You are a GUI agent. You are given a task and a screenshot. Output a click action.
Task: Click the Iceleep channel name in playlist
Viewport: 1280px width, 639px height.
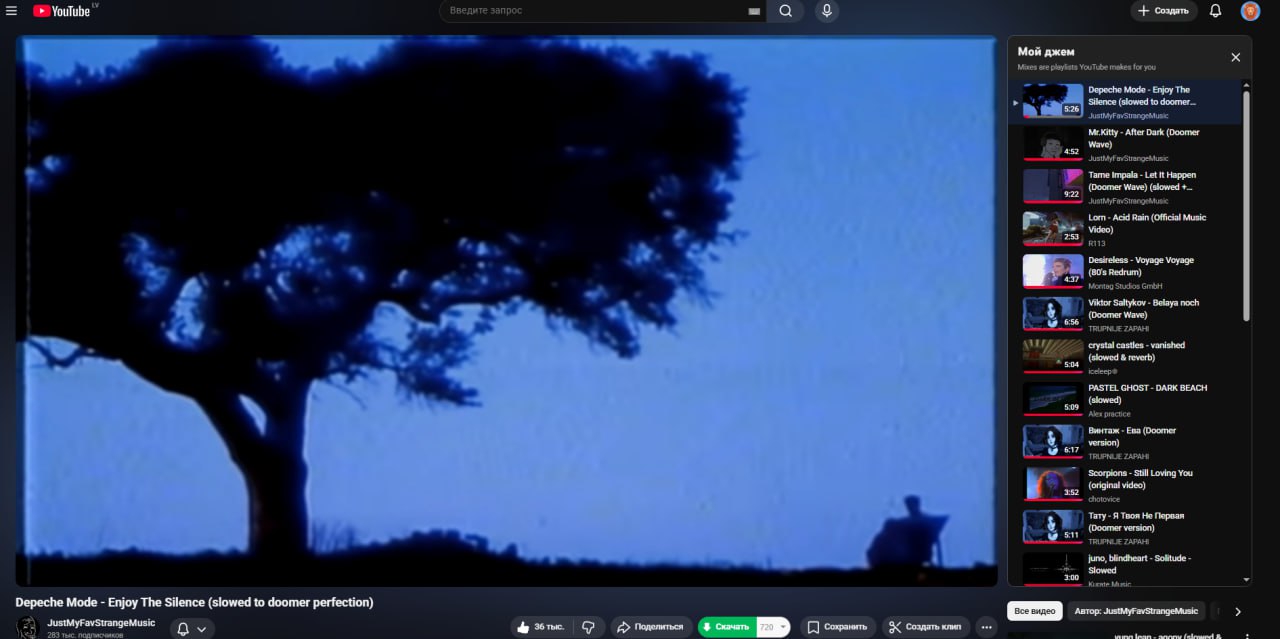pos(1103,371)
